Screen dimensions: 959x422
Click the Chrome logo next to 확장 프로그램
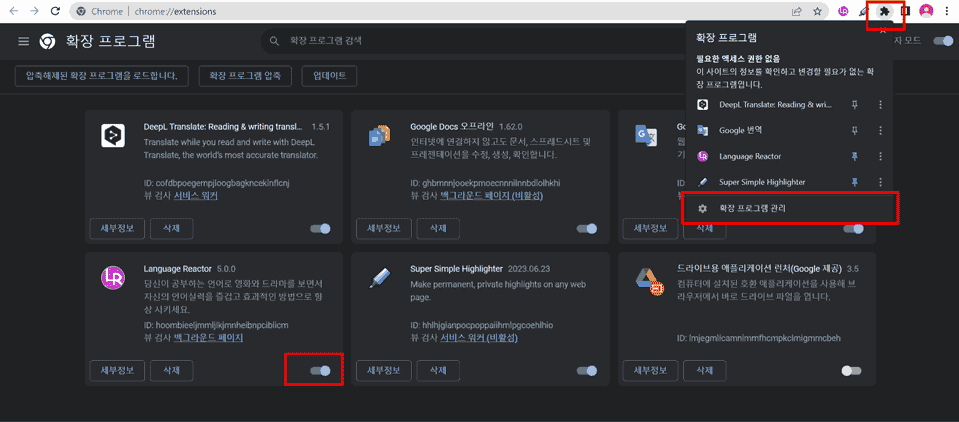(46, 41)
